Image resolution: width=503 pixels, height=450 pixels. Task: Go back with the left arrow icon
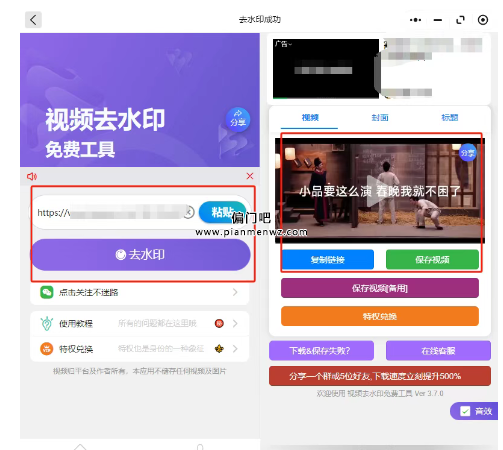click(x=33, y=20)
